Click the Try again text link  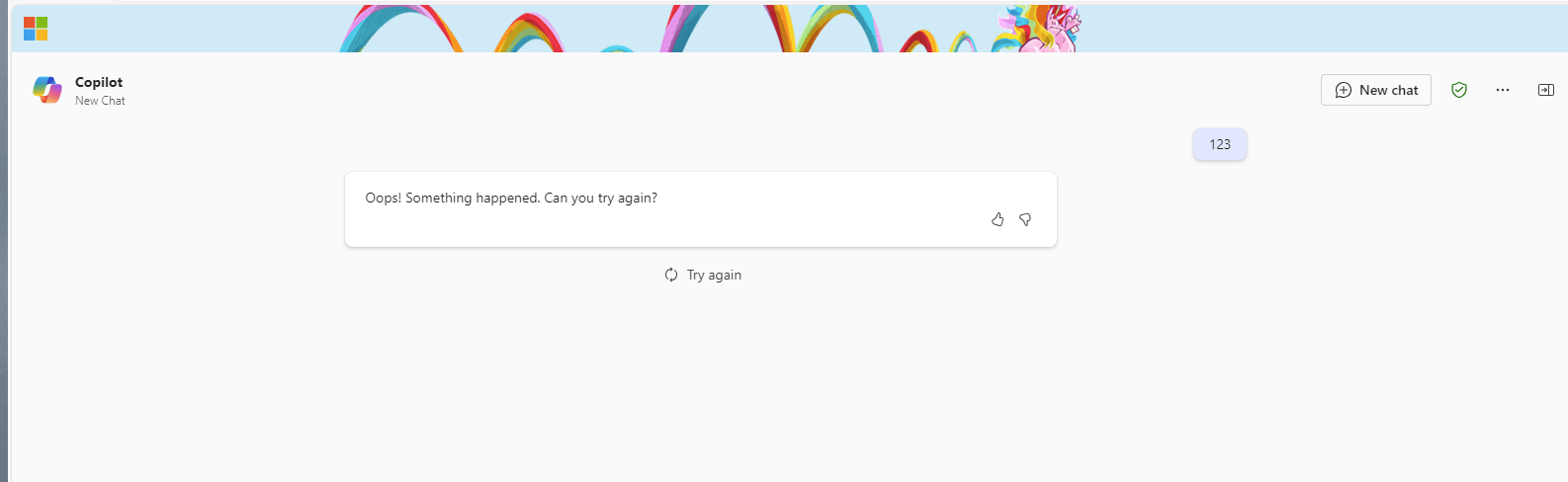point(714,275)
